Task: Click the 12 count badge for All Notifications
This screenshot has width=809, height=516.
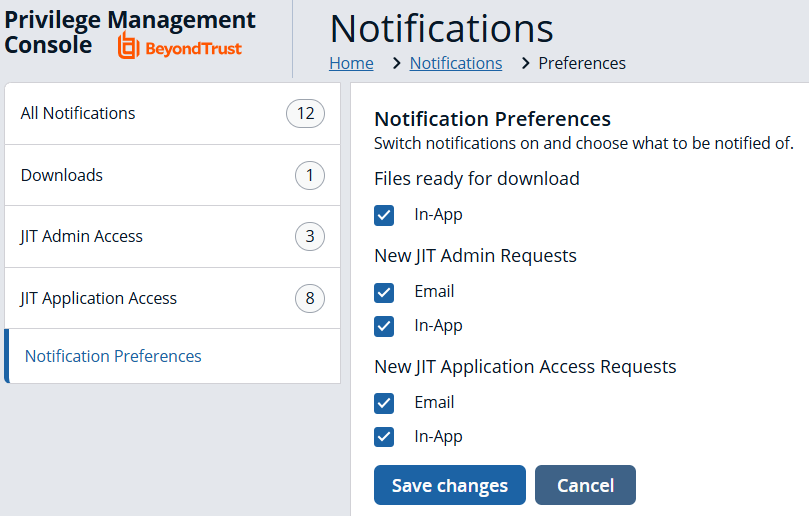Action: click(305, 114)
